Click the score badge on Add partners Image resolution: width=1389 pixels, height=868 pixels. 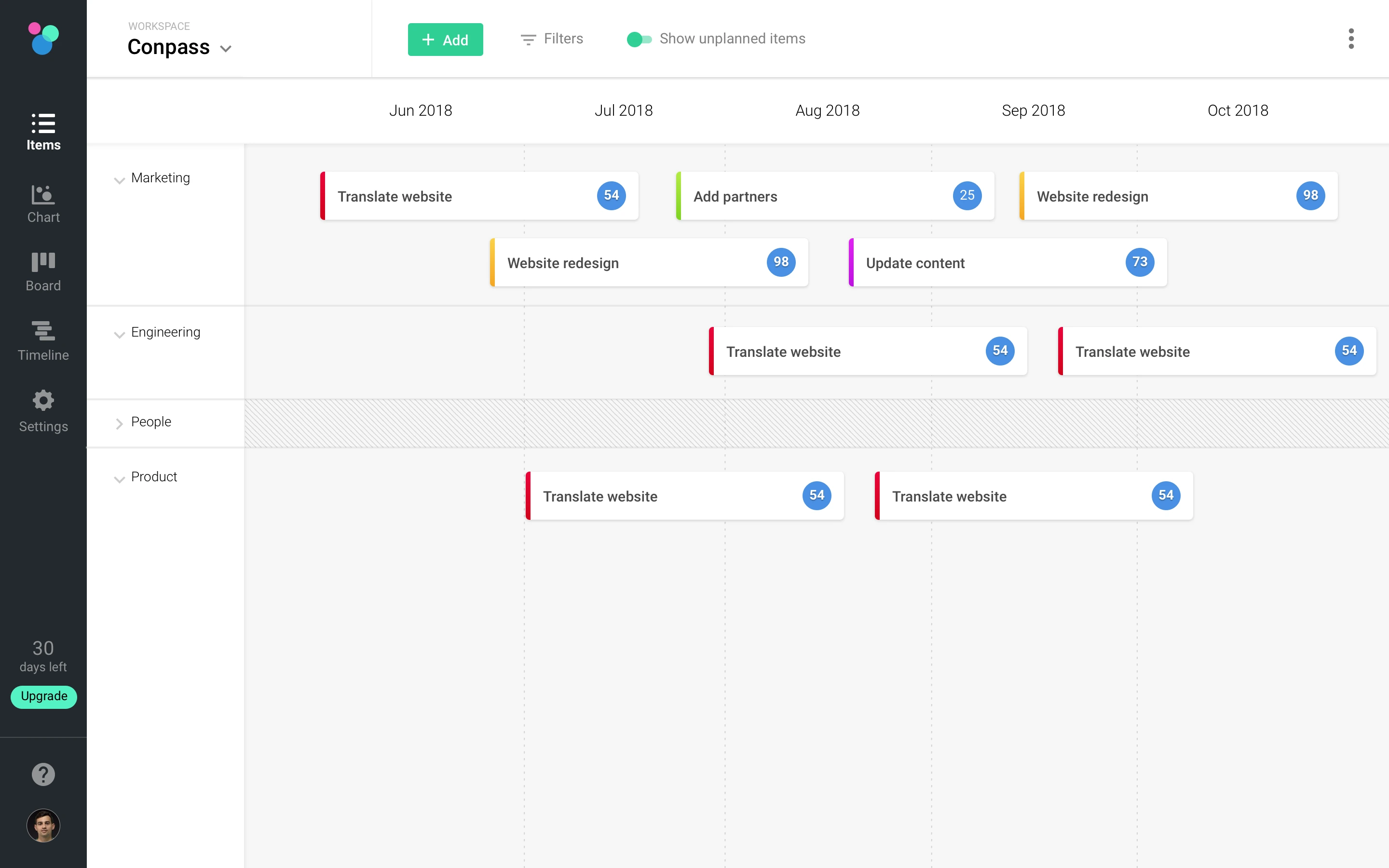tap(967, 195)
